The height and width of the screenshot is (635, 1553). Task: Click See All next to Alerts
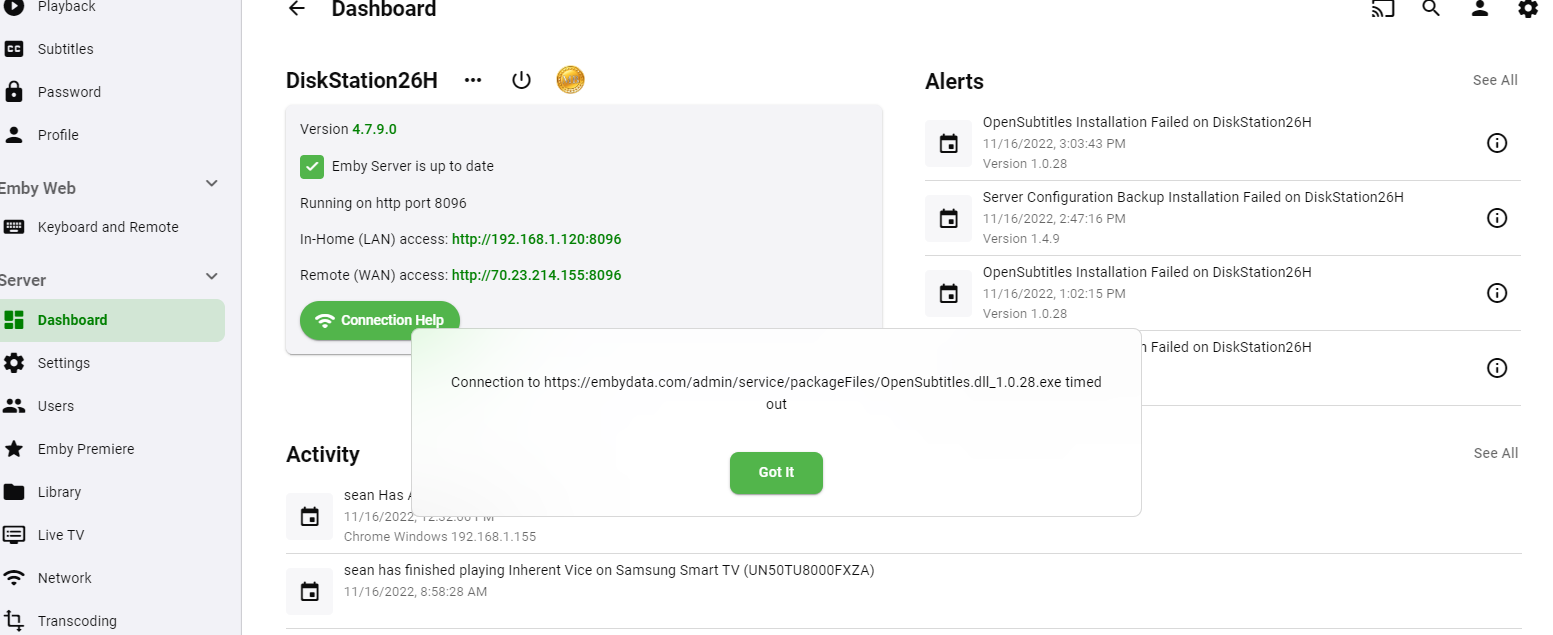pos(1495,80)
